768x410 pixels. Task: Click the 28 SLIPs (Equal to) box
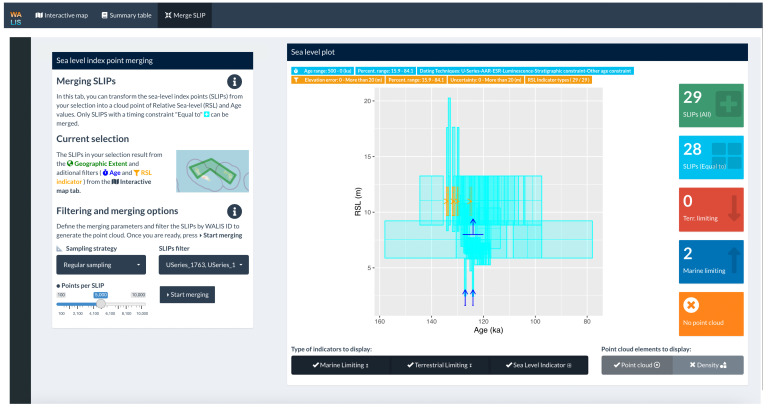tap(711, 157)
